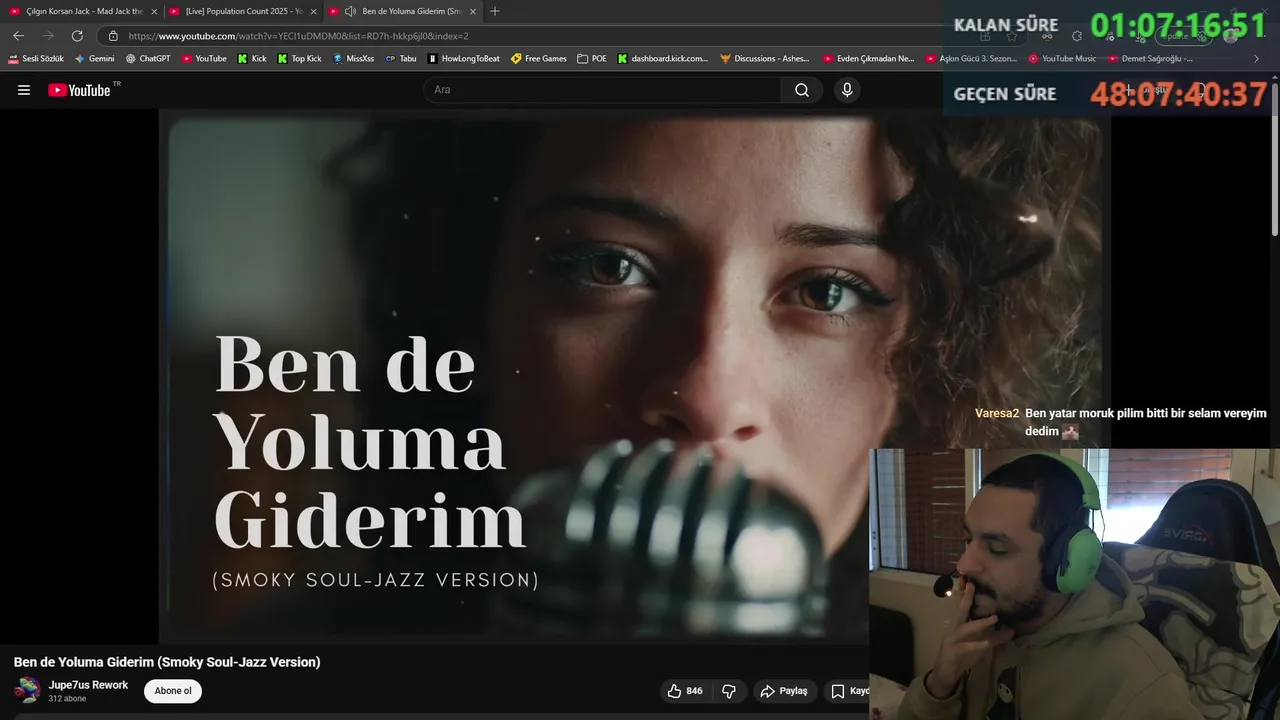Click the YouTube logo to go home
1280x720 pixels.
pos(80,90)
